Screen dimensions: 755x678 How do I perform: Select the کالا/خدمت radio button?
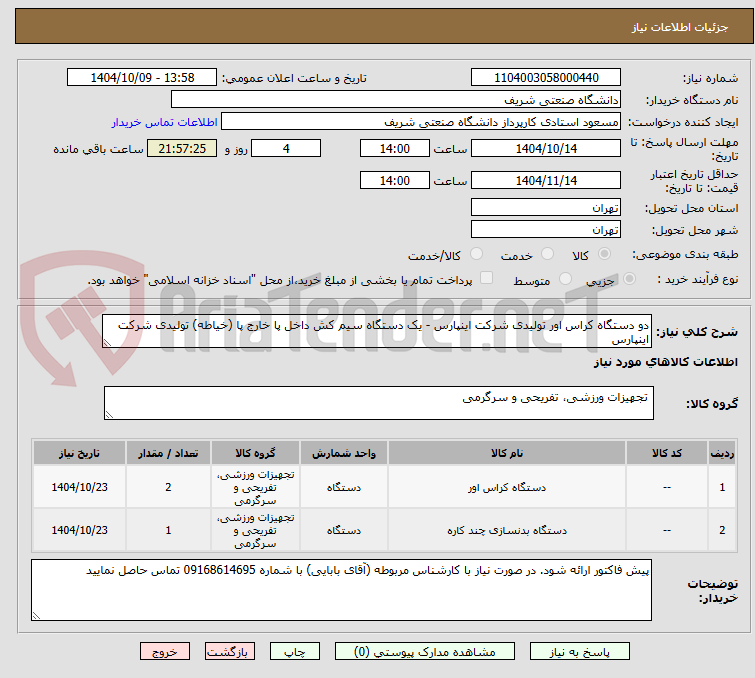coord(476,254)
